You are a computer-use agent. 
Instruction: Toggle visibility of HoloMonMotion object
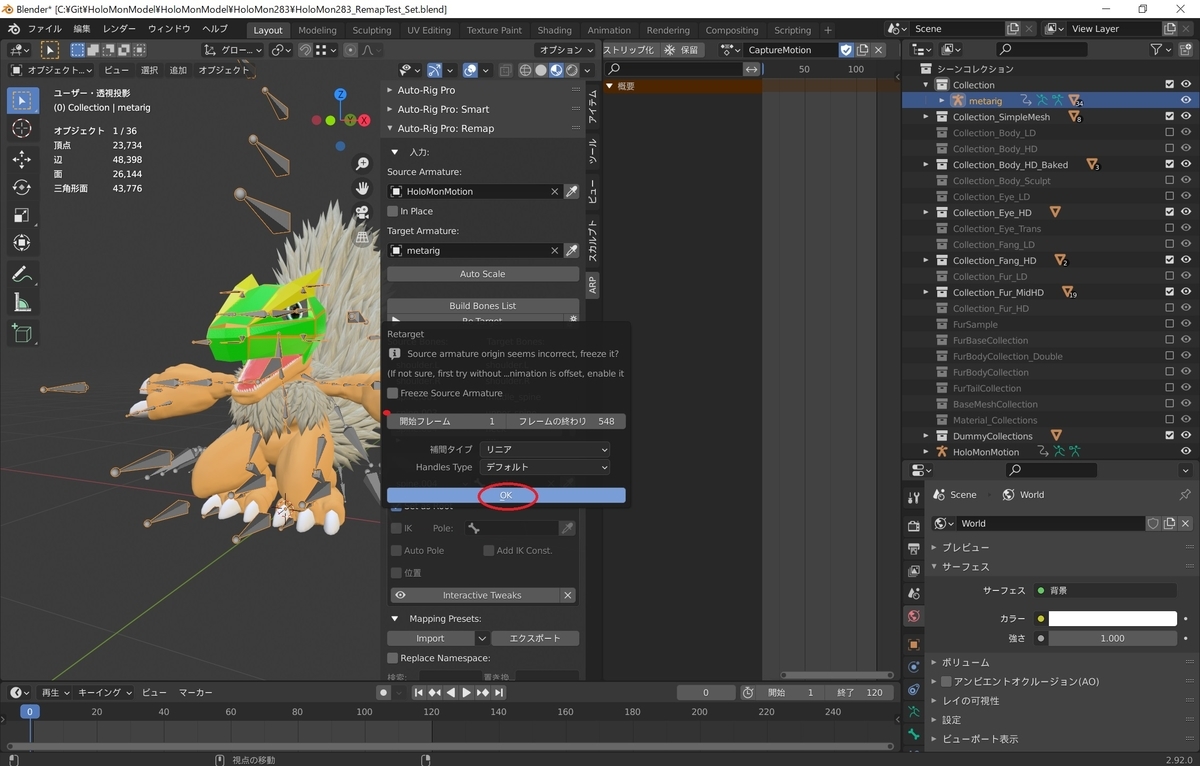tap(1186, 452)
